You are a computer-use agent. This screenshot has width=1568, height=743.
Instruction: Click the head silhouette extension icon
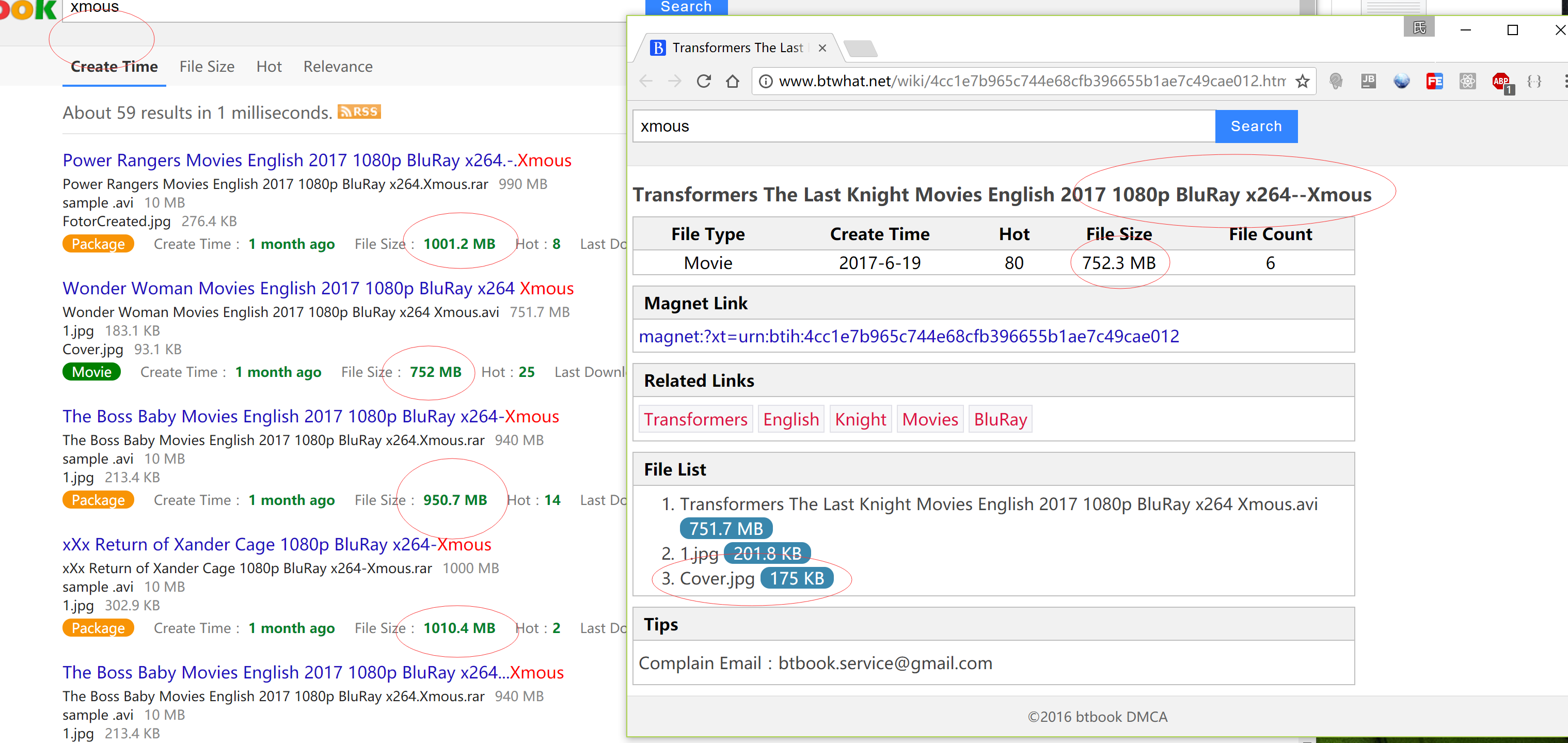tap(1336, 81)
